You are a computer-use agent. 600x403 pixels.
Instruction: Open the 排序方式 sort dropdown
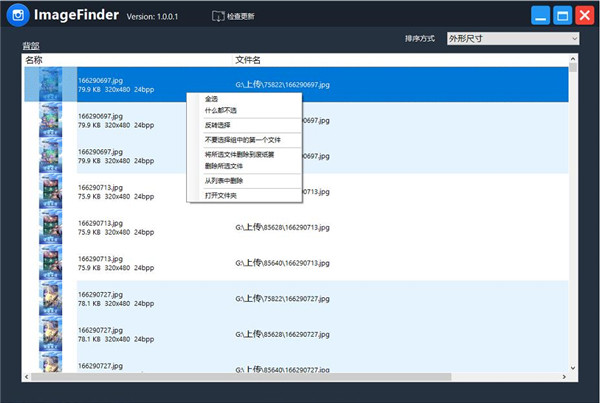pyautogui.click(x=513, y=38)
